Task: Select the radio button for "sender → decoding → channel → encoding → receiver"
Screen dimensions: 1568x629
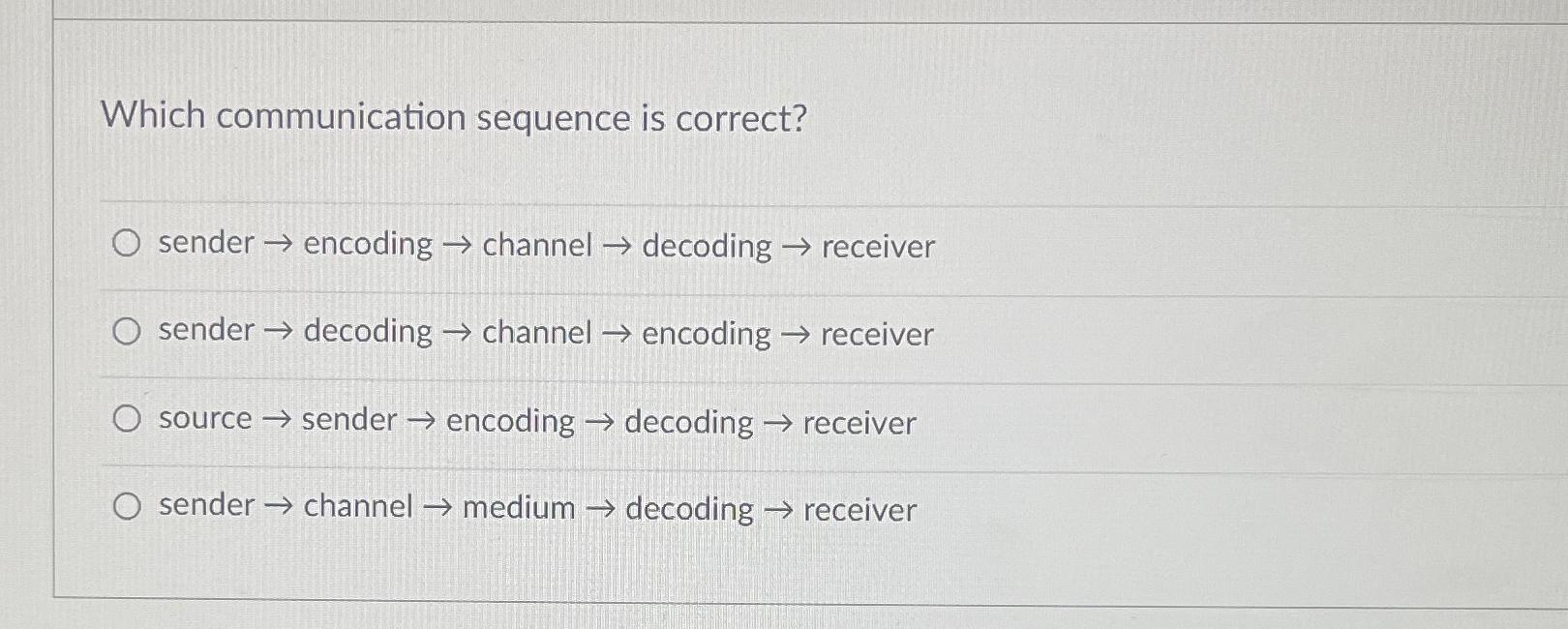Action: 127,332
